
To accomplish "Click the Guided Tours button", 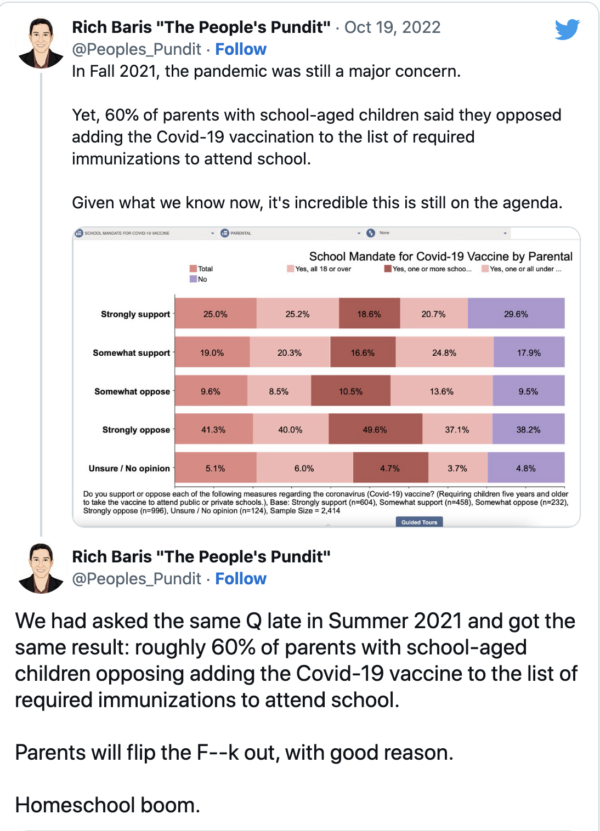I will click(419, 522).
